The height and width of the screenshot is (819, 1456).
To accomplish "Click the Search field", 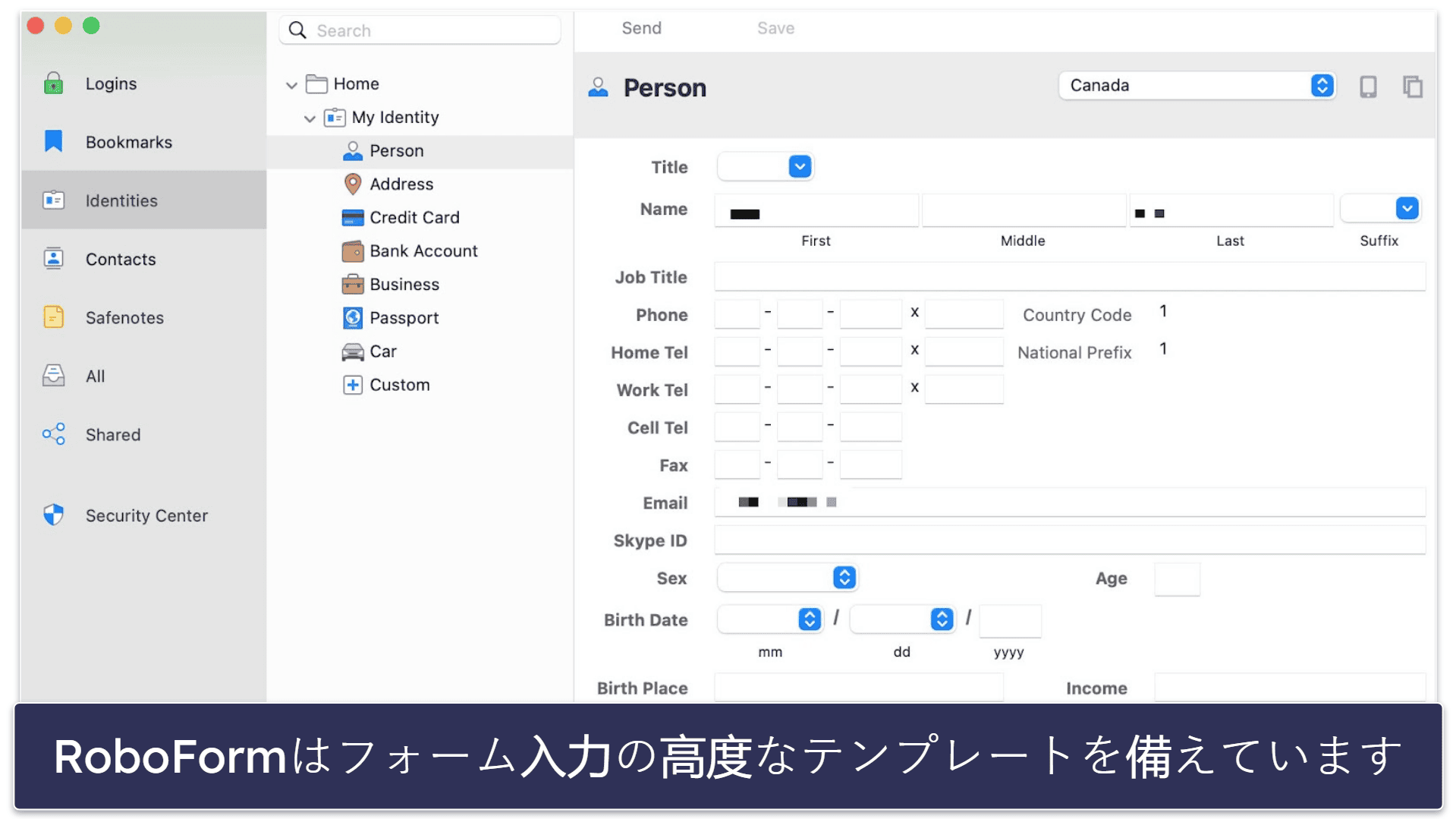I will (x=420, y=30).
